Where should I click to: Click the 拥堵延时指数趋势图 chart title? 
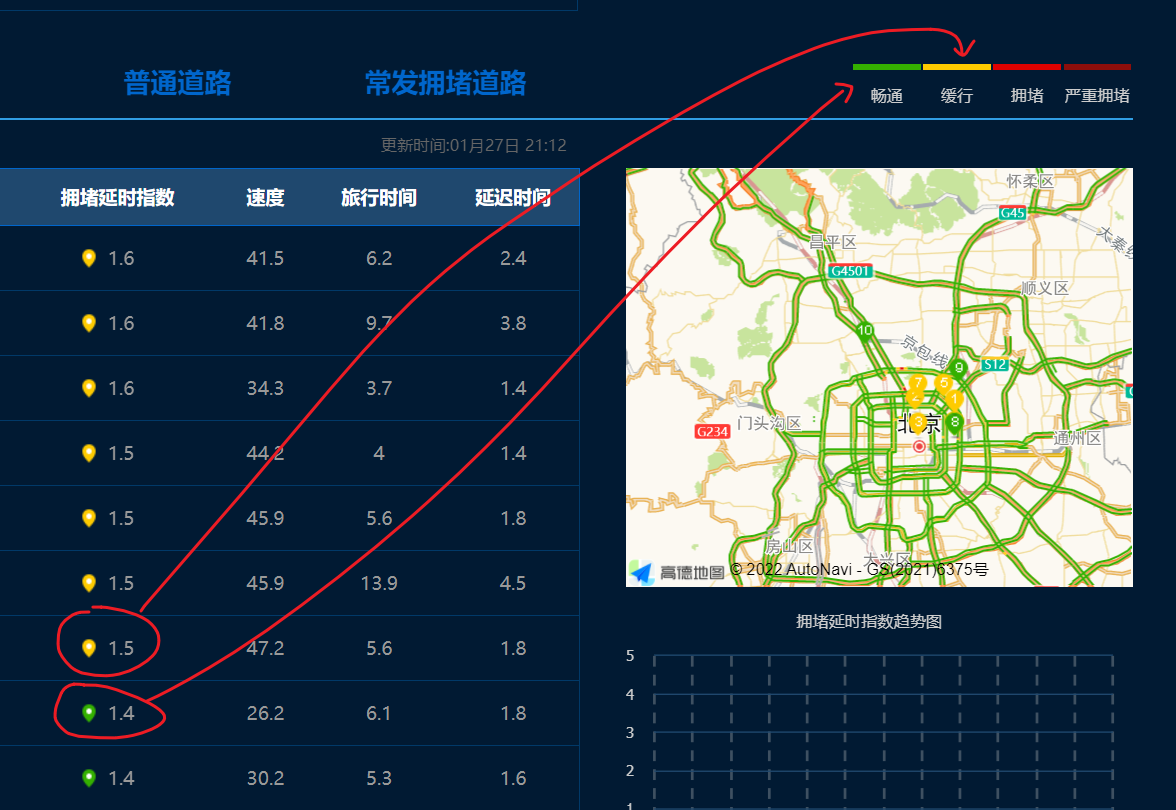(868, 621)
